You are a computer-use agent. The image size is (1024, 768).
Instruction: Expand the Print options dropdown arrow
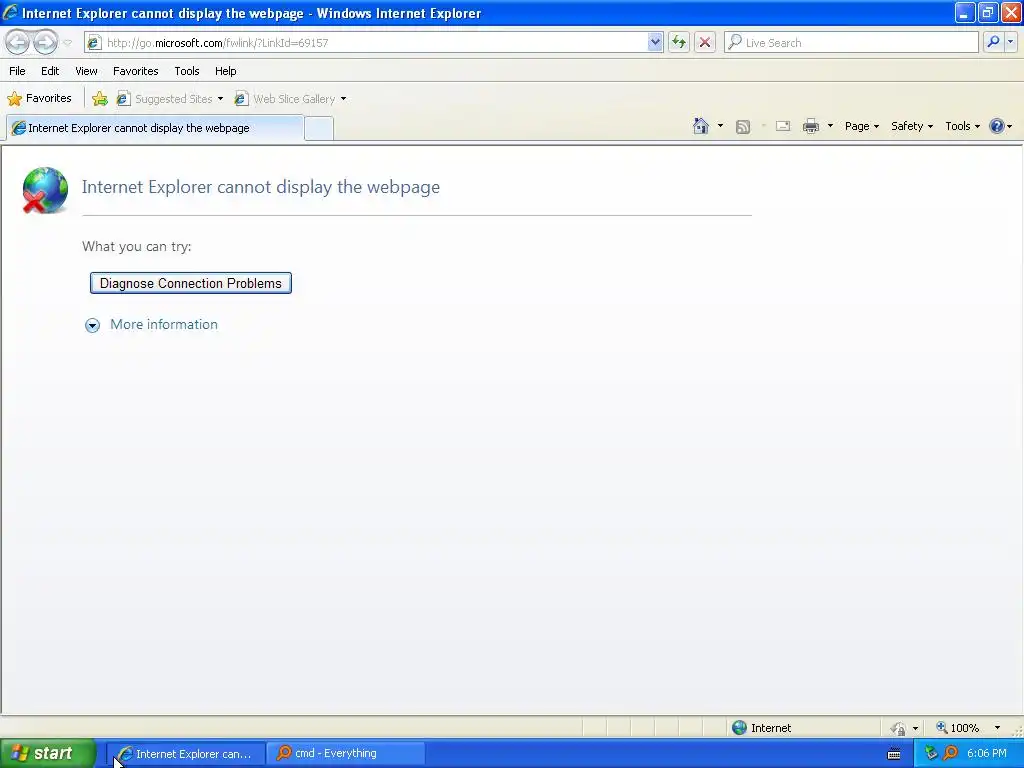point(831,126)
